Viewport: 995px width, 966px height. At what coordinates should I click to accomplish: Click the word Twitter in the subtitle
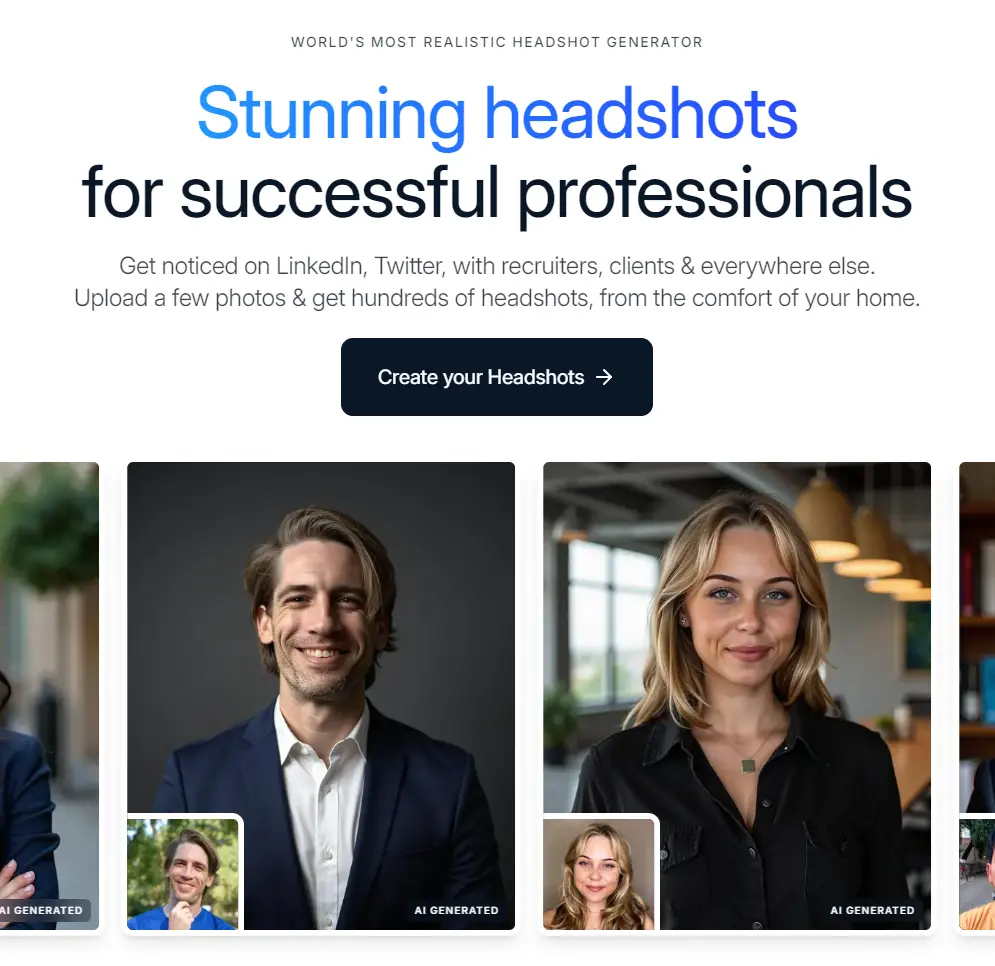[x=410, y=266]
